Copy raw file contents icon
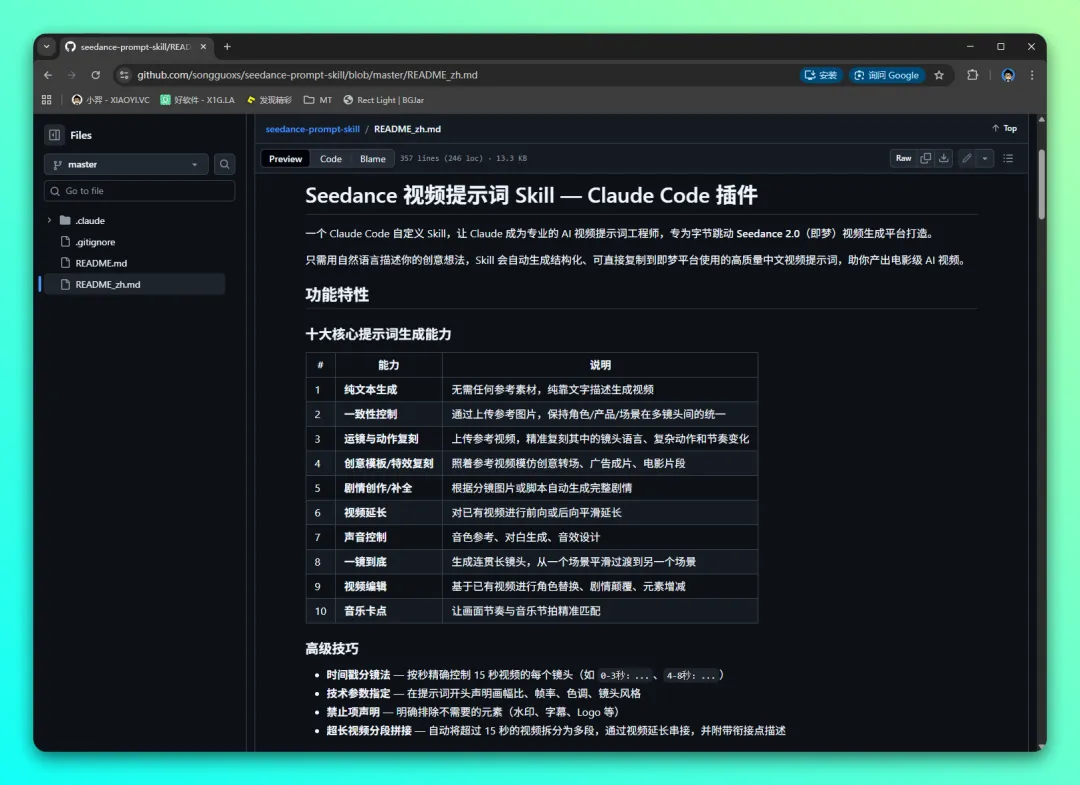1080x785 pixels. click(926, 158)
